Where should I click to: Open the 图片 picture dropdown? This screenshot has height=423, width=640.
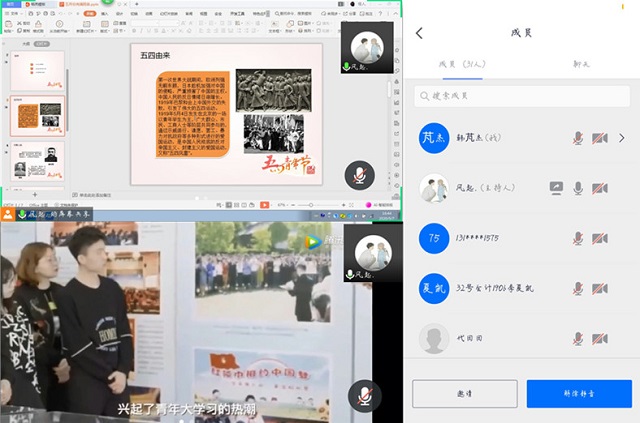coord(304,23)
